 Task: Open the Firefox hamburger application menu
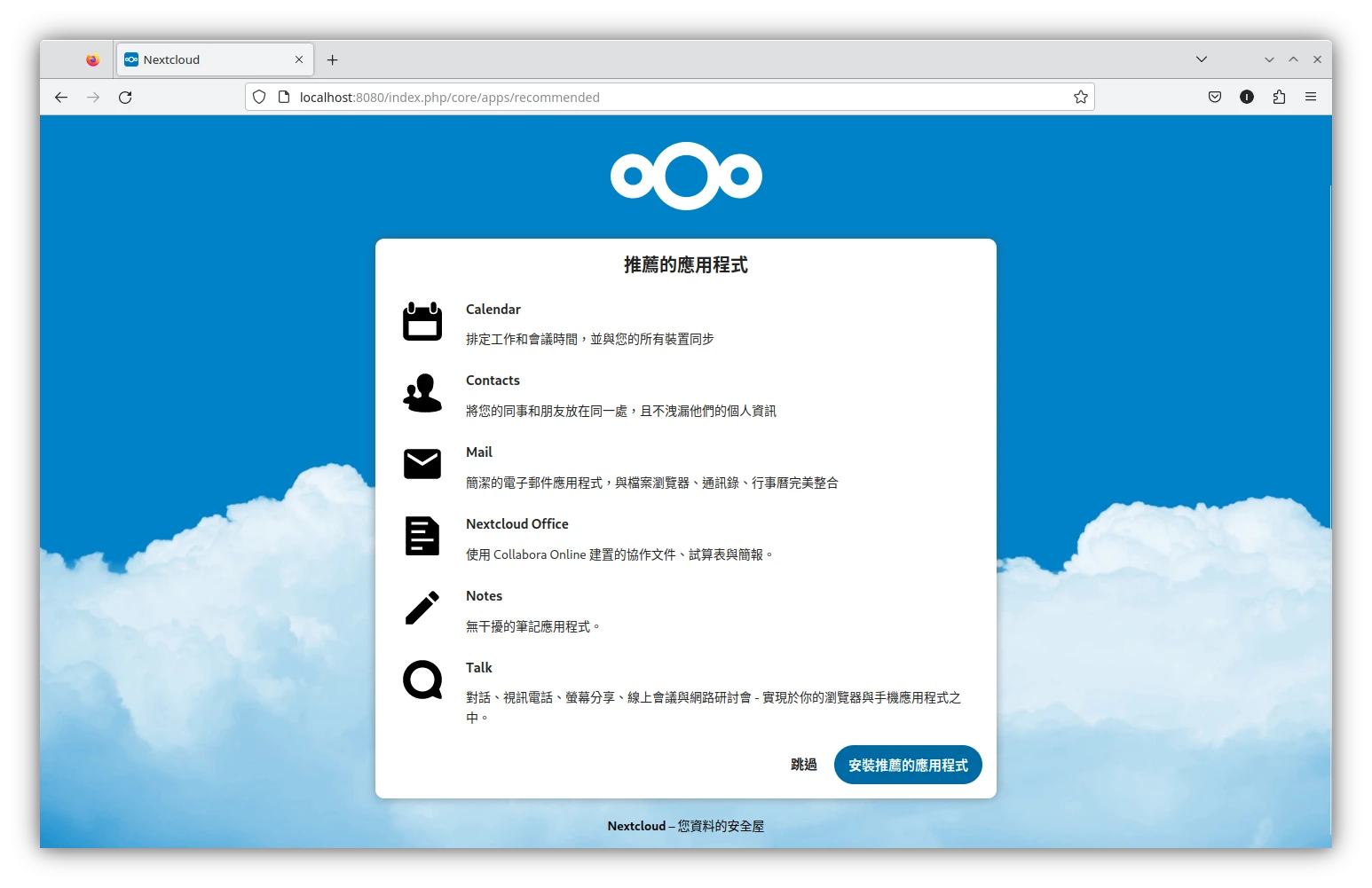(x=1311, y=97)
